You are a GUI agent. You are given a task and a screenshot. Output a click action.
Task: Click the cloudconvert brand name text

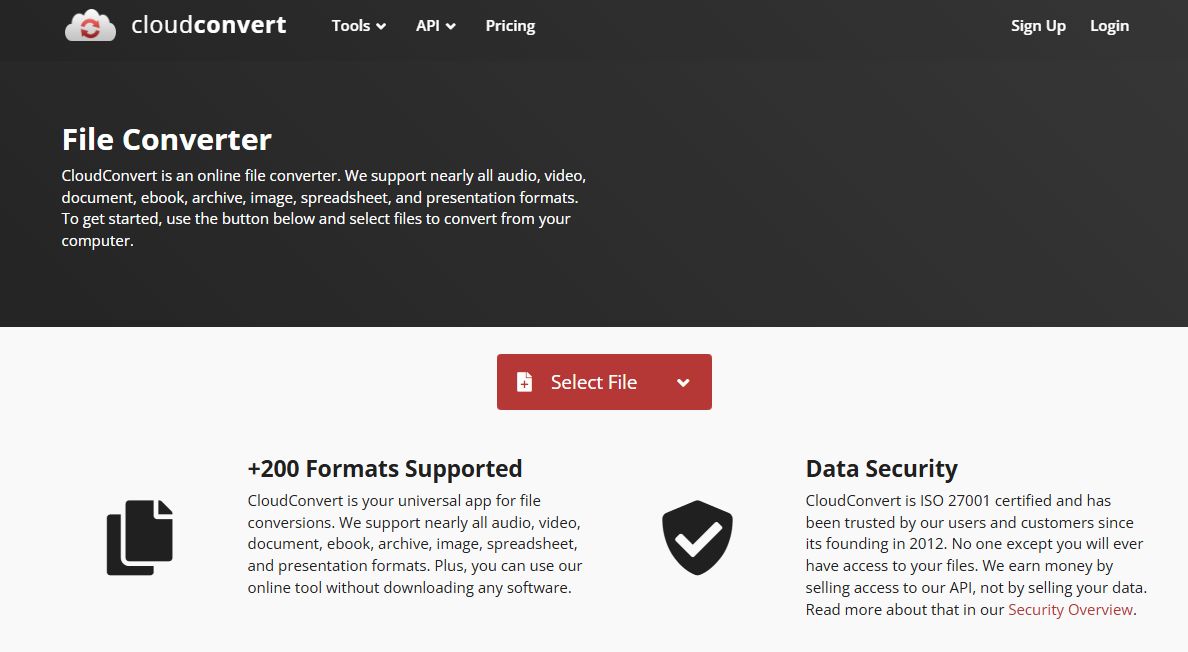click(208, 25)
